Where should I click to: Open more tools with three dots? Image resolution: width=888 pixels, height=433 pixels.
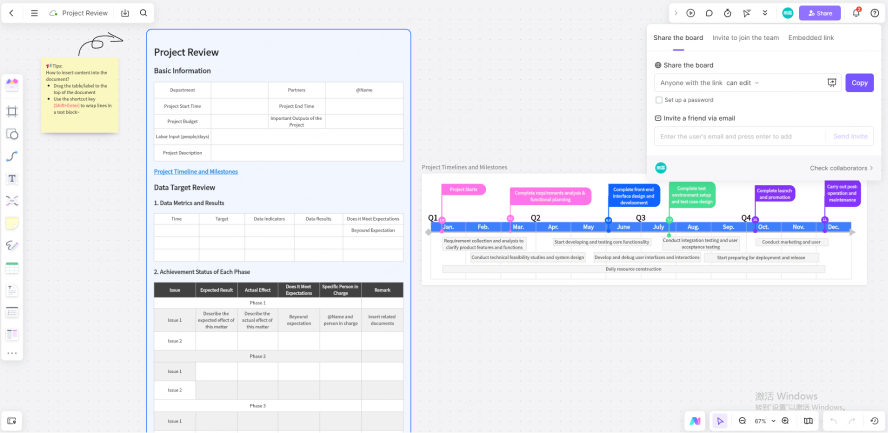pyautogui.click(x=12, y=353)
